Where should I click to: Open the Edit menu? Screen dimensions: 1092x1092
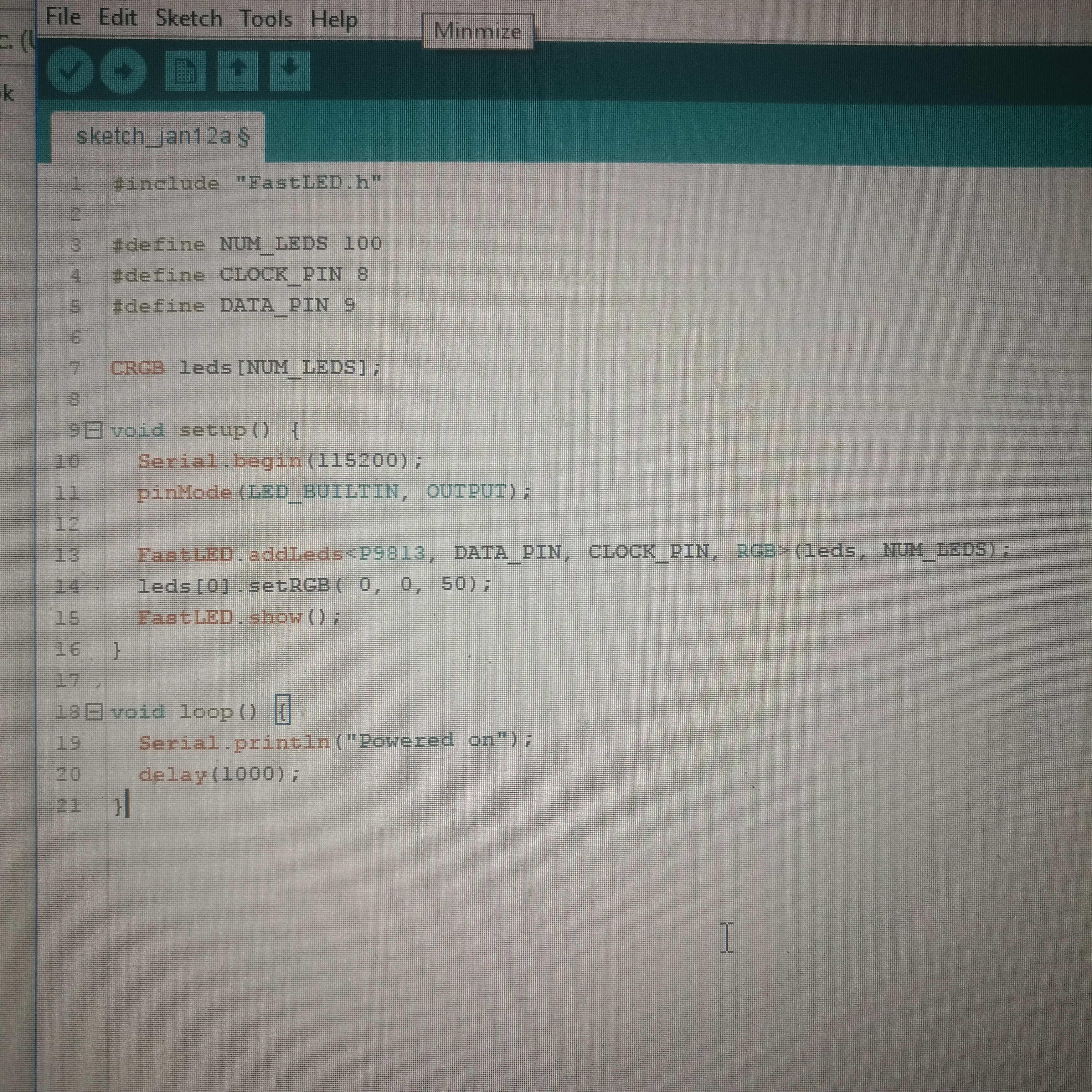click(118, 18)
